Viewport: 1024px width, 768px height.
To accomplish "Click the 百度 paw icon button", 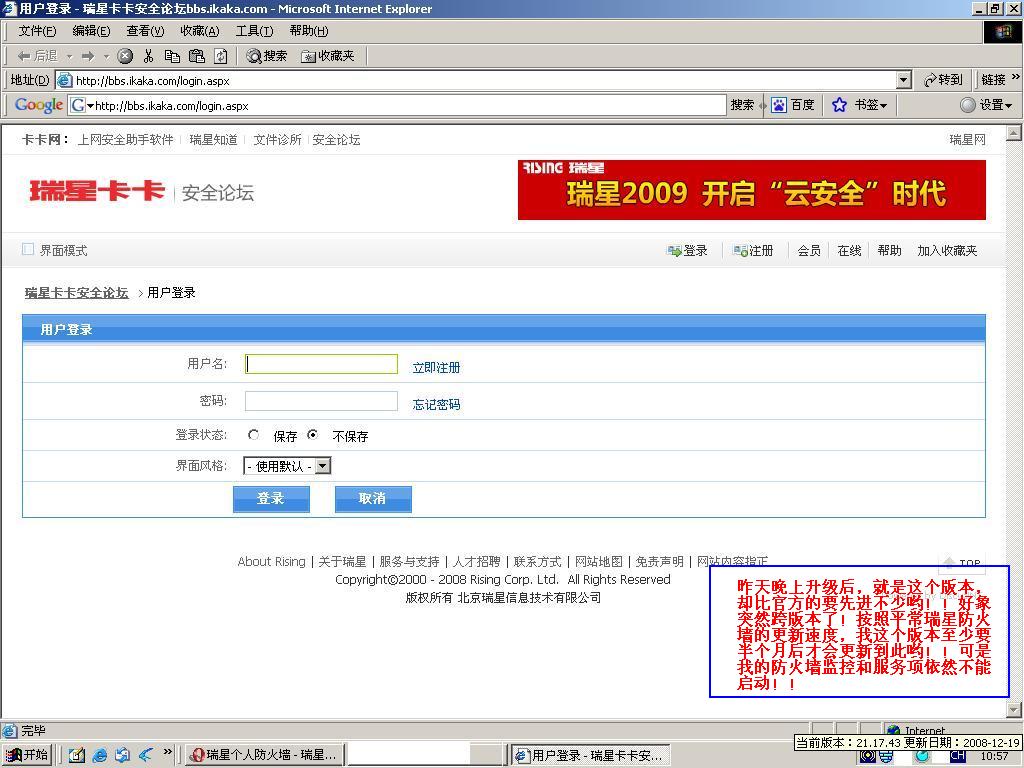I will click(x=793, y=105).
